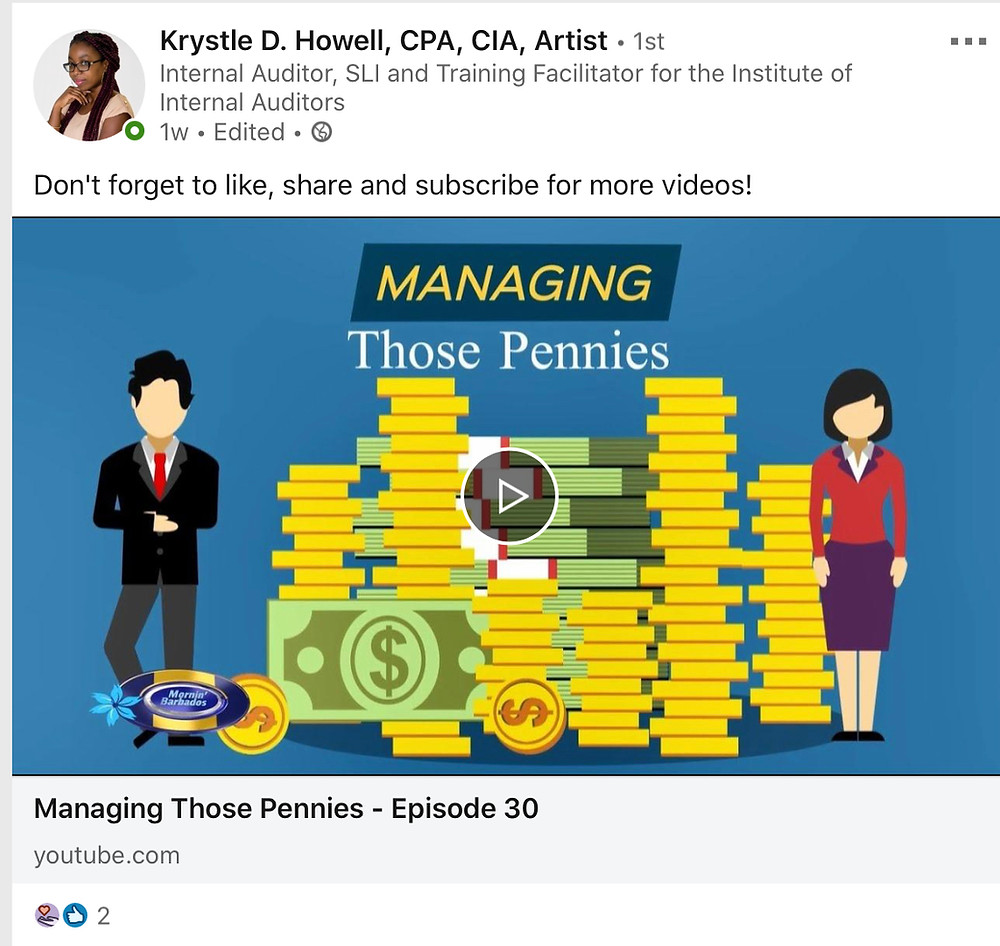Click the Internal Auditor headline text
This screenshot has width=1000, height=946.
coord(505,87)
